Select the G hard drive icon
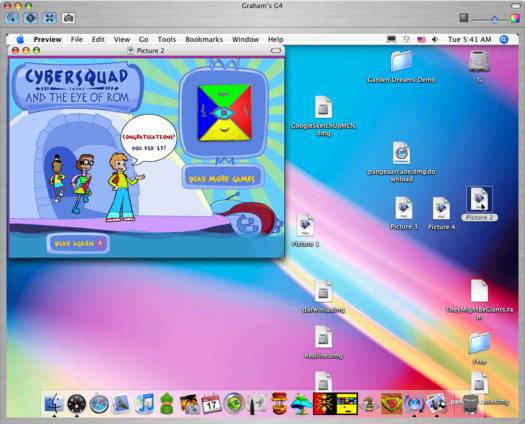The height and width of the screenshot is (424, 525). 479,61
